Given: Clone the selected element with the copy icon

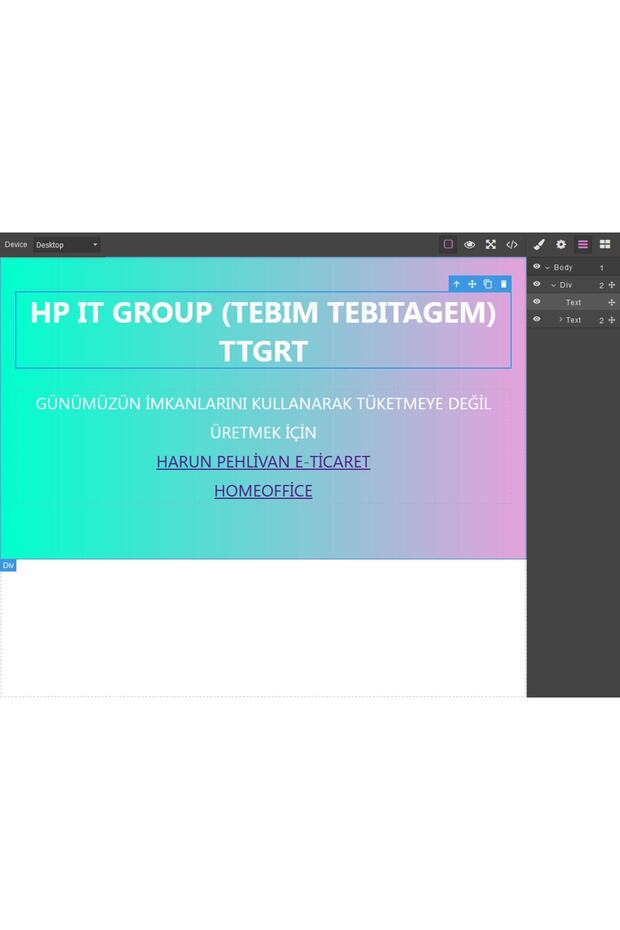Looking at the screenshot, I should click(x=488, y=284).
